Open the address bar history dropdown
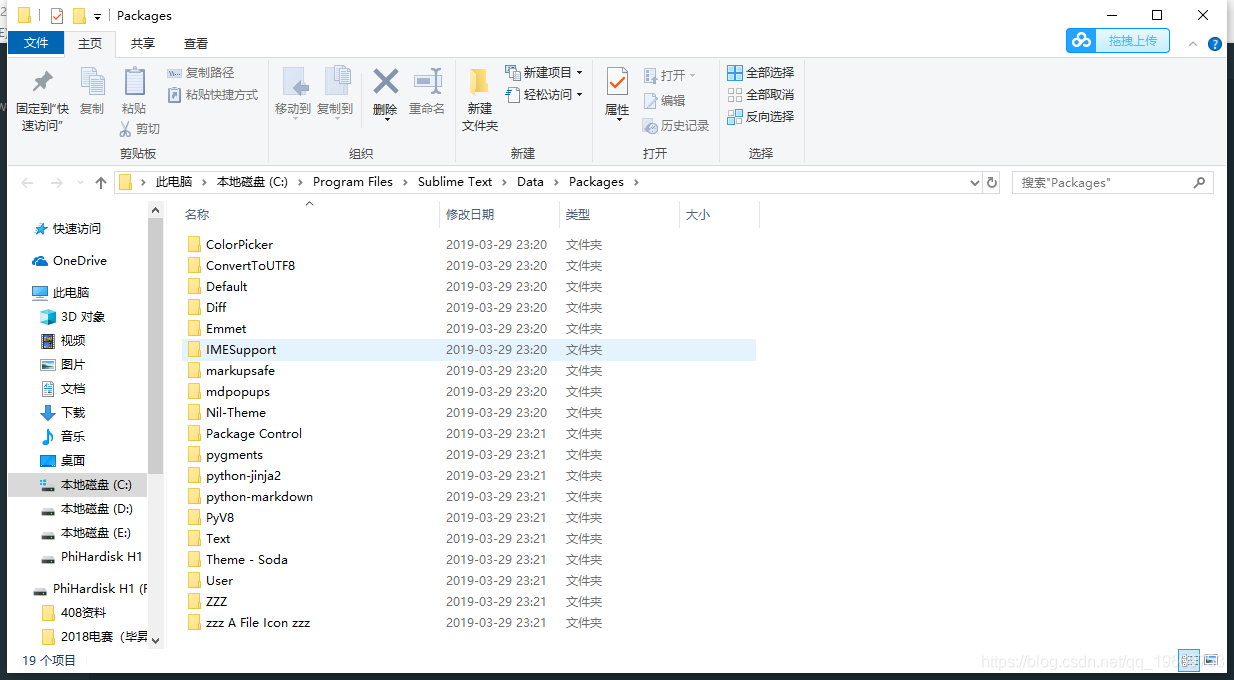1234x680 pixels. coord(976,183)
